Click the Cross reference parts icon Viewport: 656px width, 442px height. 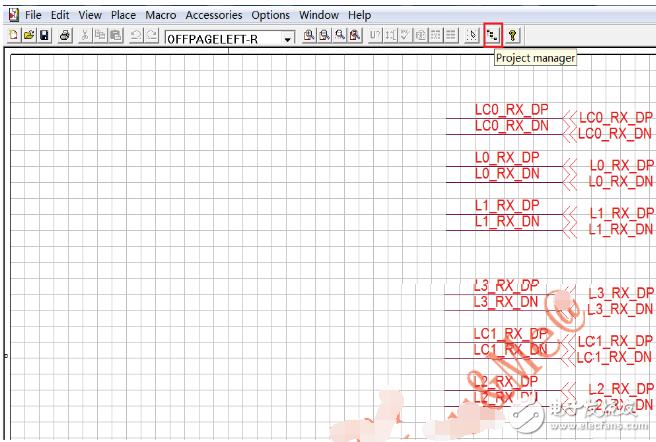point(436,35)
